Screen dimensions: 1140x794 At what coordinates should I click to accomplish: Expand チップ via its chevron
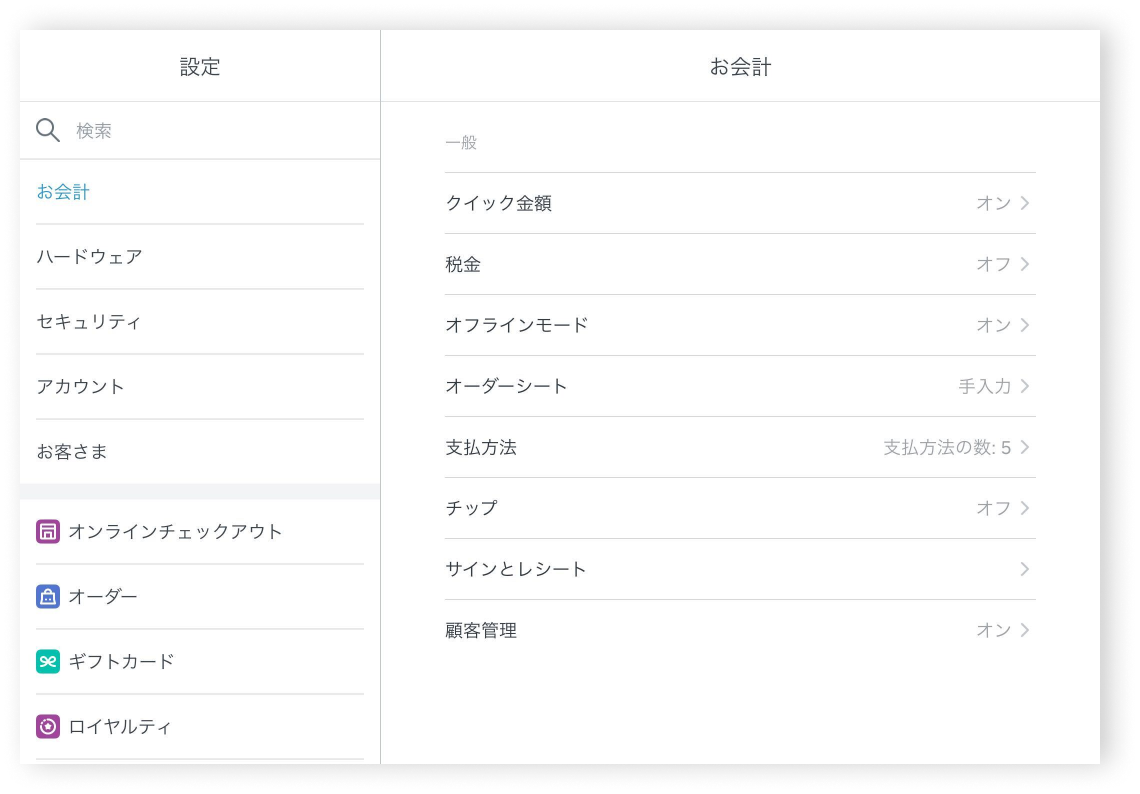(1025, 508)
